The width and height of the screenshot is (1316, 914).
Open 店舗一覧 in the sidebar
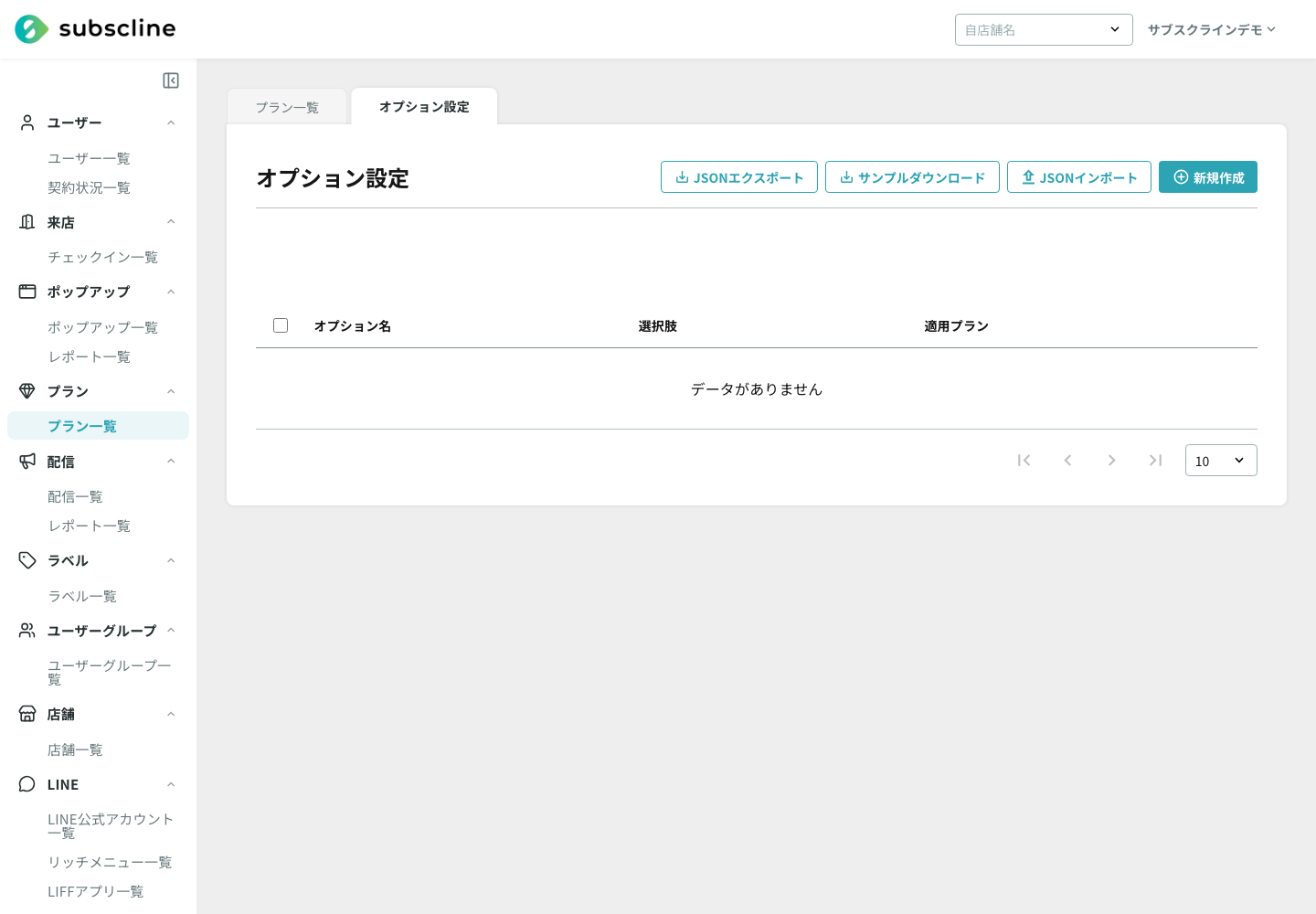(x=75, y=749)
